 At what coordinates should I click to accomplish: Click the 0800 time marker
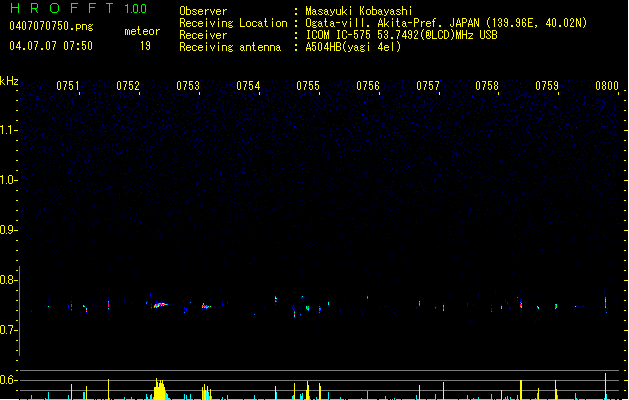coord(607,86)
